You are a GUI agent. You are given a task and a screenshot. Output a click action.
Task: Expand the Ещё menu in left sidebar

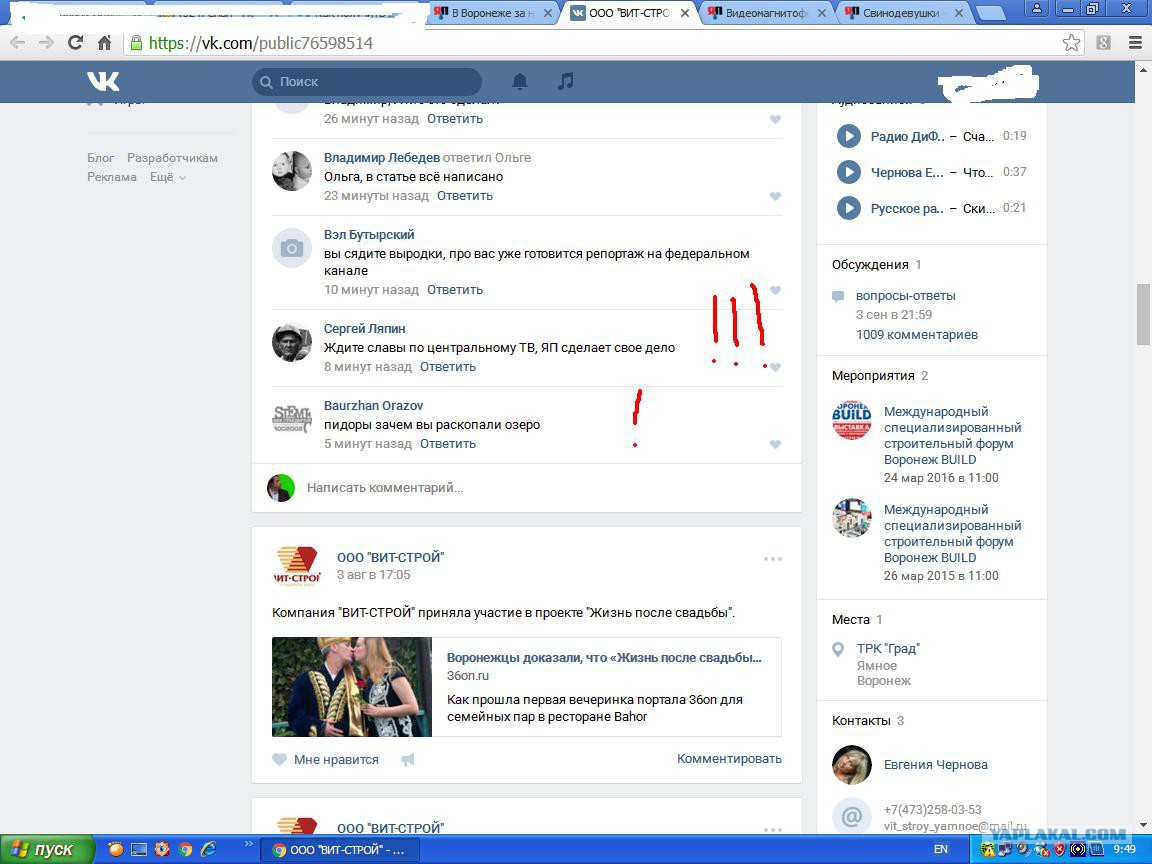[x=168, y=177]
